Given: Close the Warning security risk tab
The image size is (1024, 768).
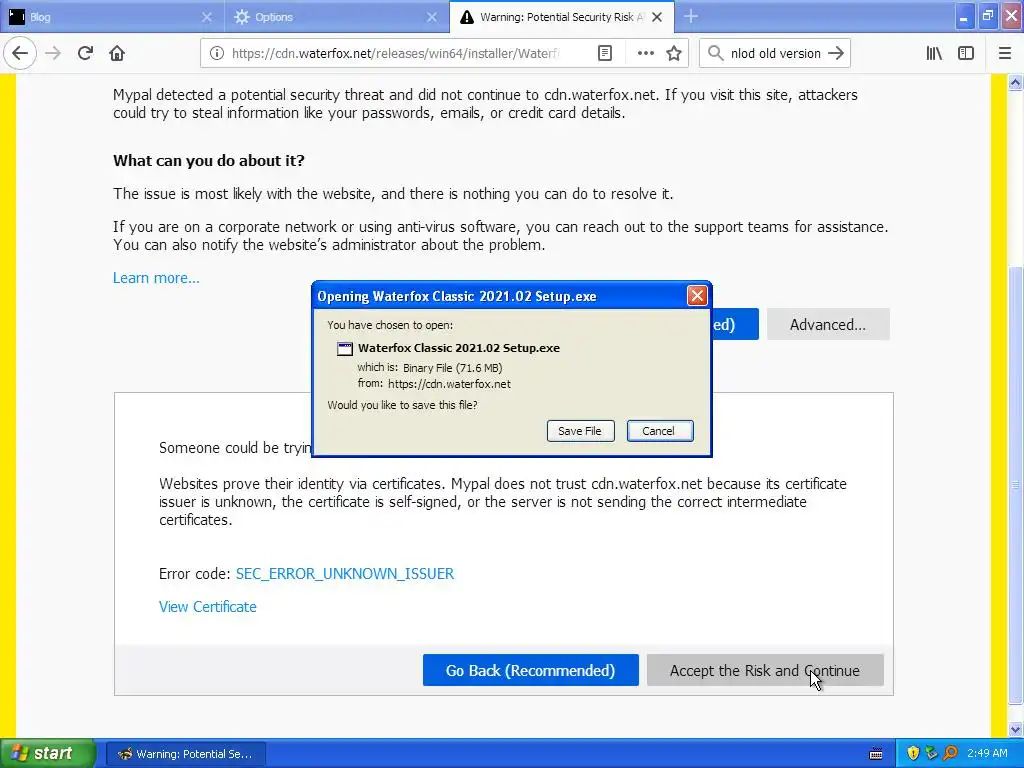Looking at the screenshot, I should (657, 17).
